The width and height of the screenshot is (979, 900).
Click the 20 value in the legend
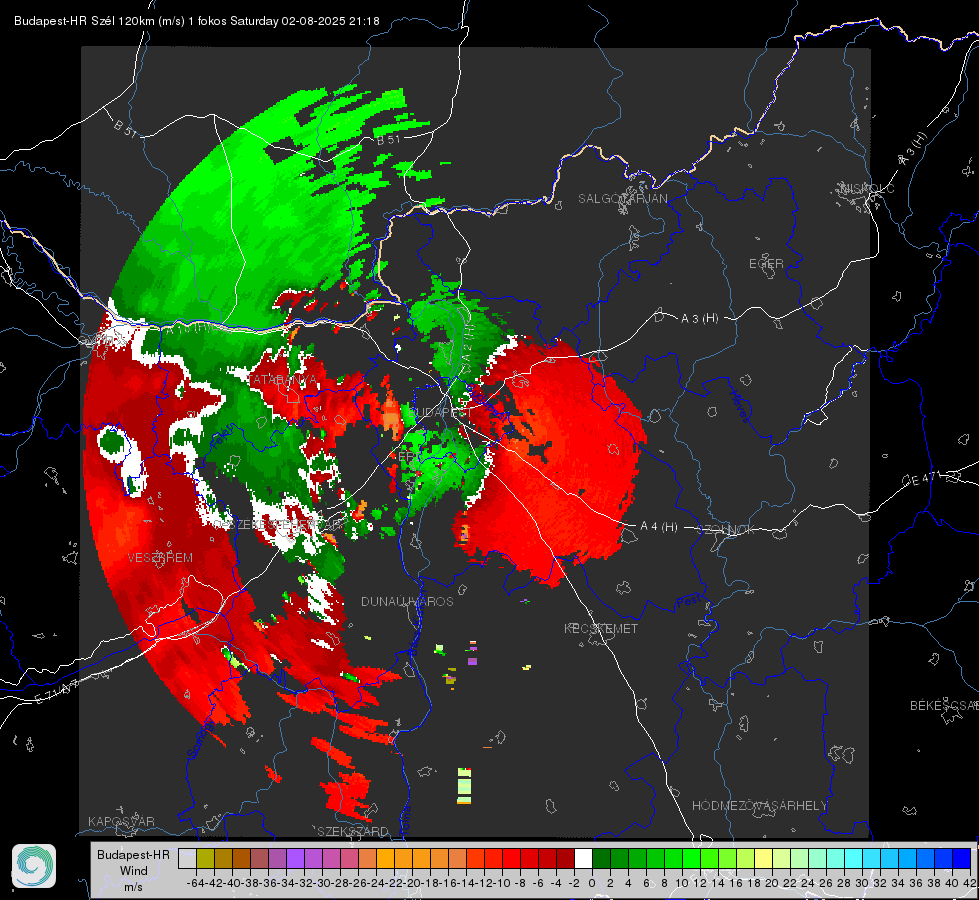[x=772, y=883]
